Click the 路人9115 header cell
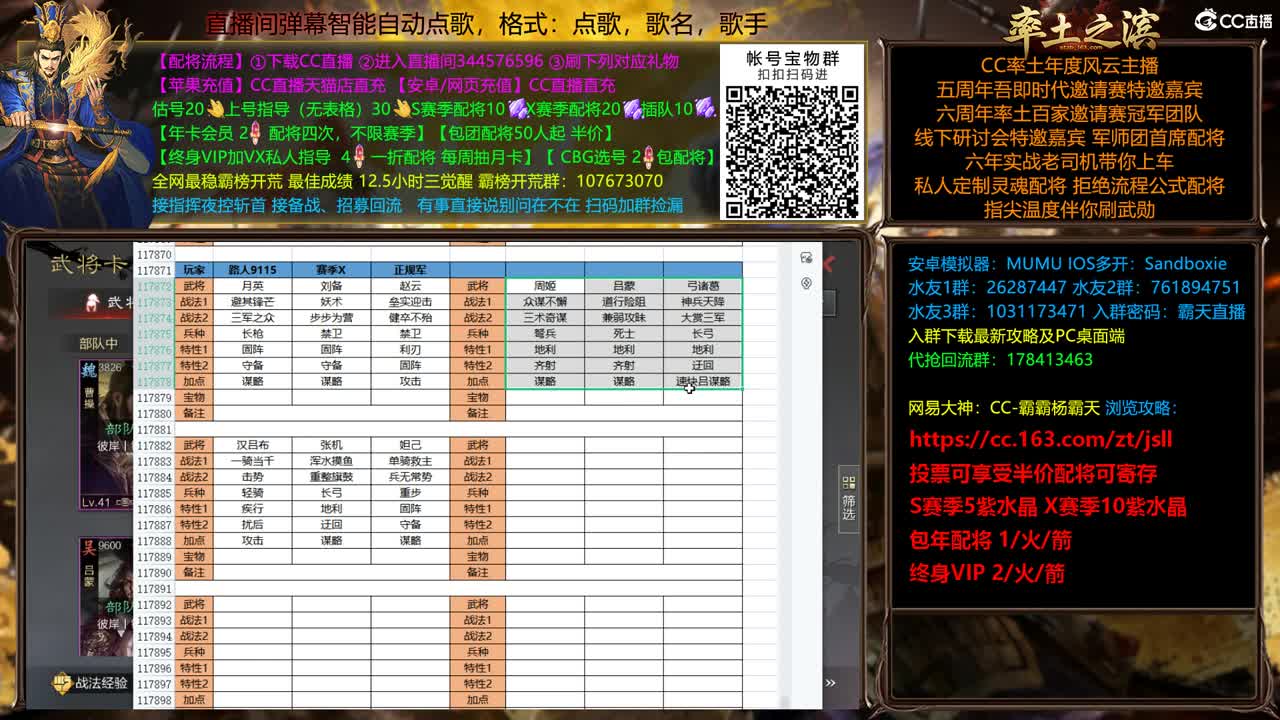This screenshot has width=1280, height=720. (x=252, y=270)
